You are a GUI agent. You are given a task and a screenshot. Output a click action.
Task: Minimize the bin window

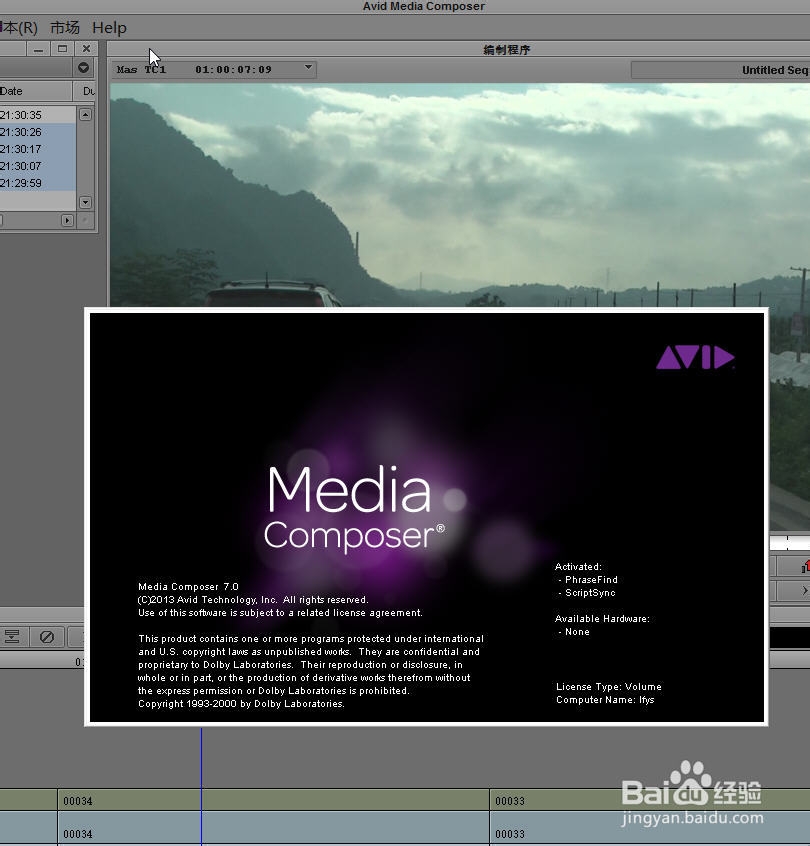coord(38,49)
